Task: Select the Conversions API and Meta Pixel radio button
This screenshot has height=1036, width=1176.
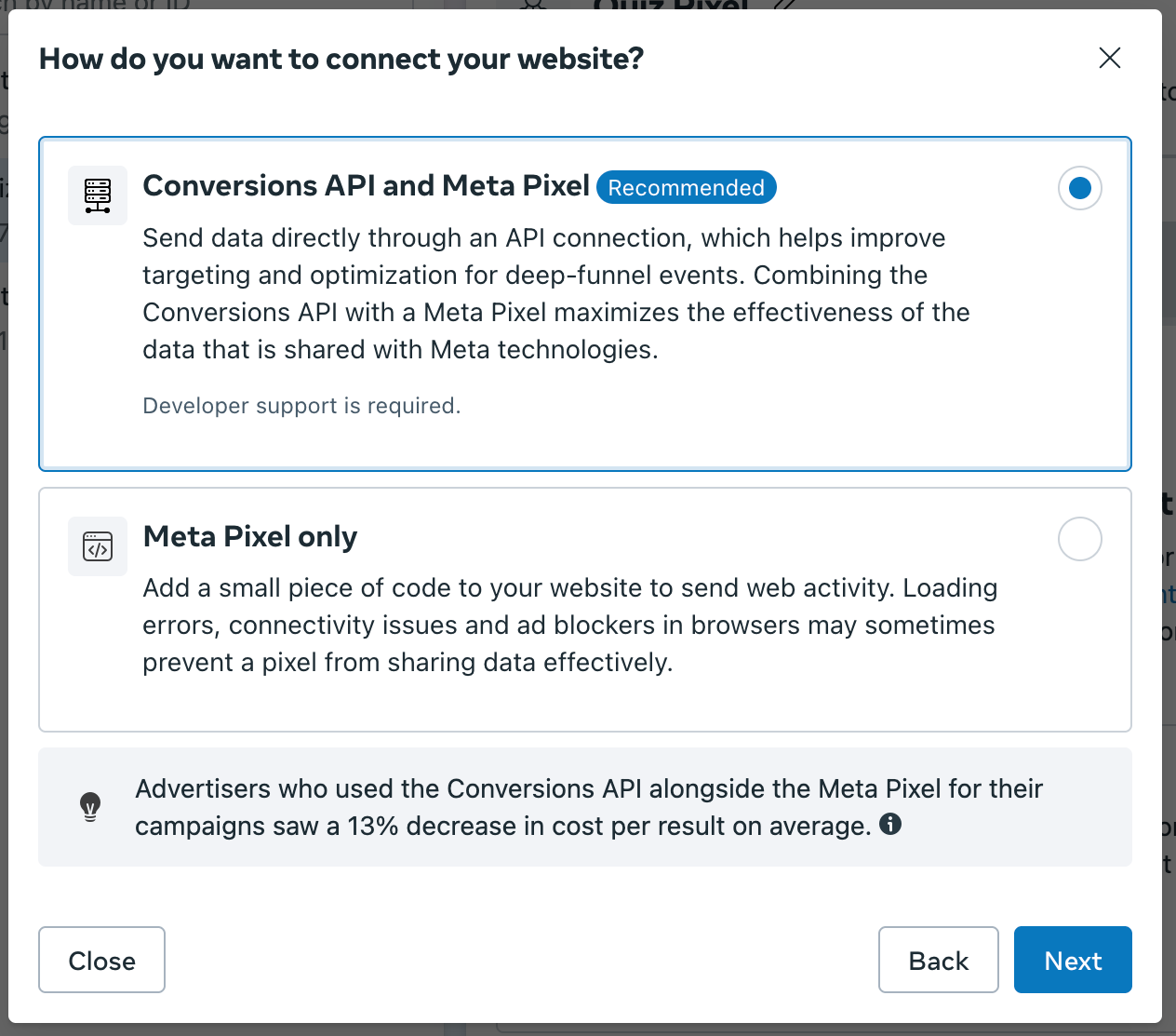Action: point(1080,188)
